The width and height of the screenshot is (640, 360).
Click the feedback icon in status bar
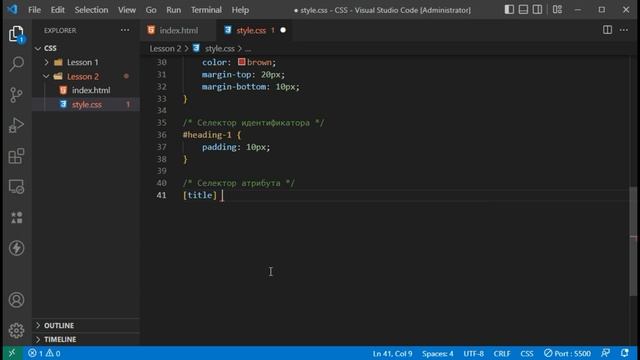coord(606,353)
